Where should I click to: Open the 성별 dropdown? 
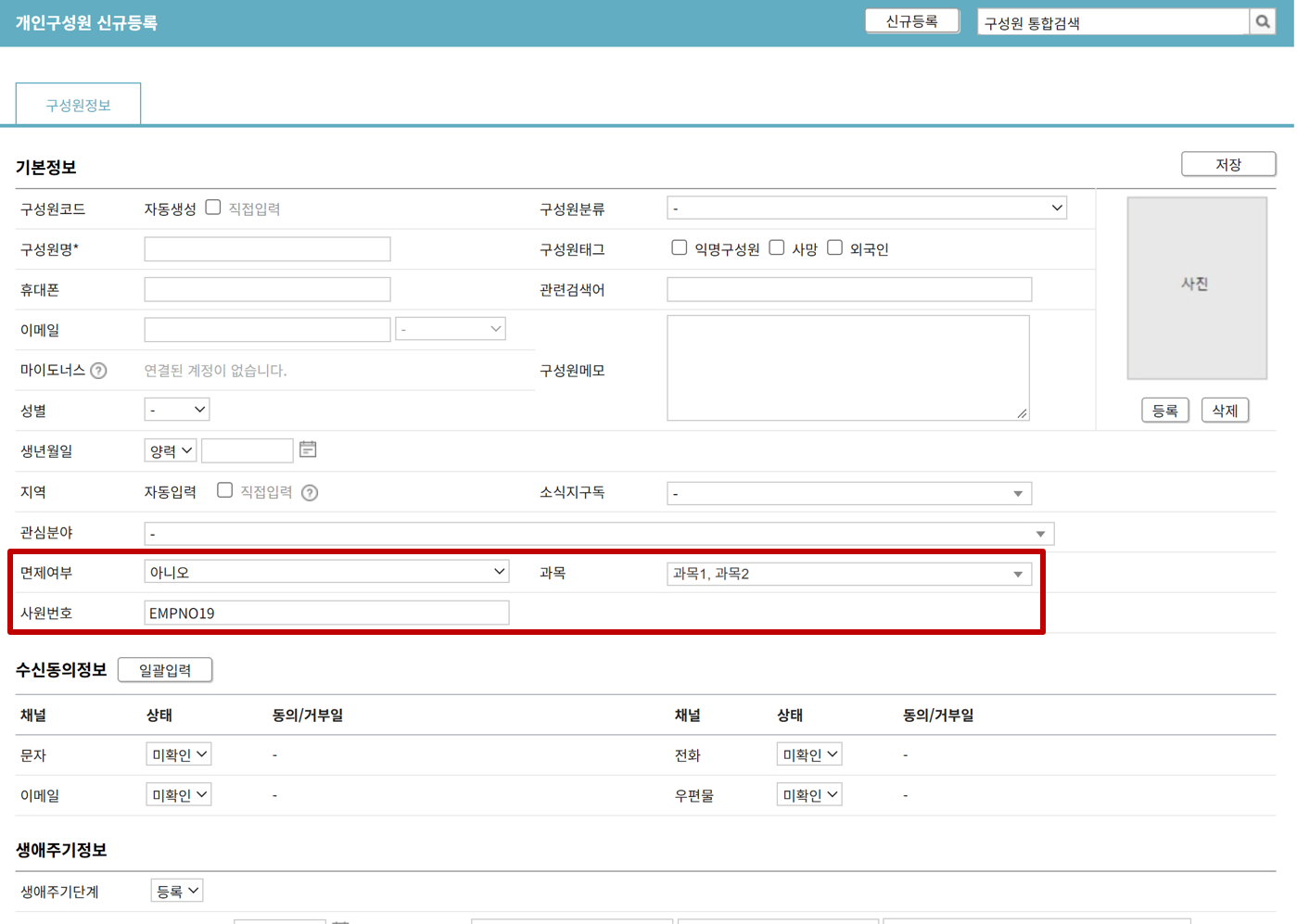(x=177, y=410)
